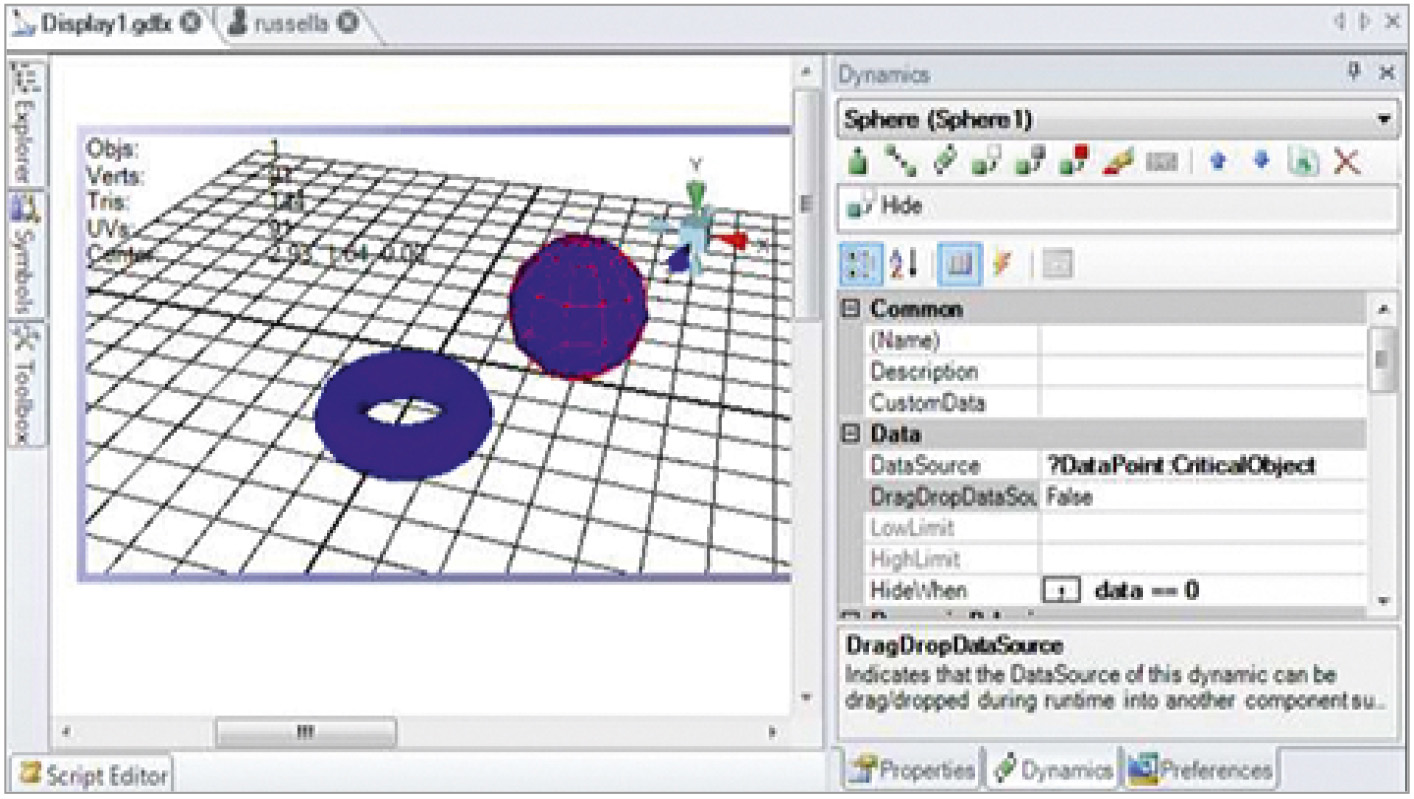Click the duplicate dynamic page icon
Viewport: 1414px width, 799px height.
(x=1303, y=162)
